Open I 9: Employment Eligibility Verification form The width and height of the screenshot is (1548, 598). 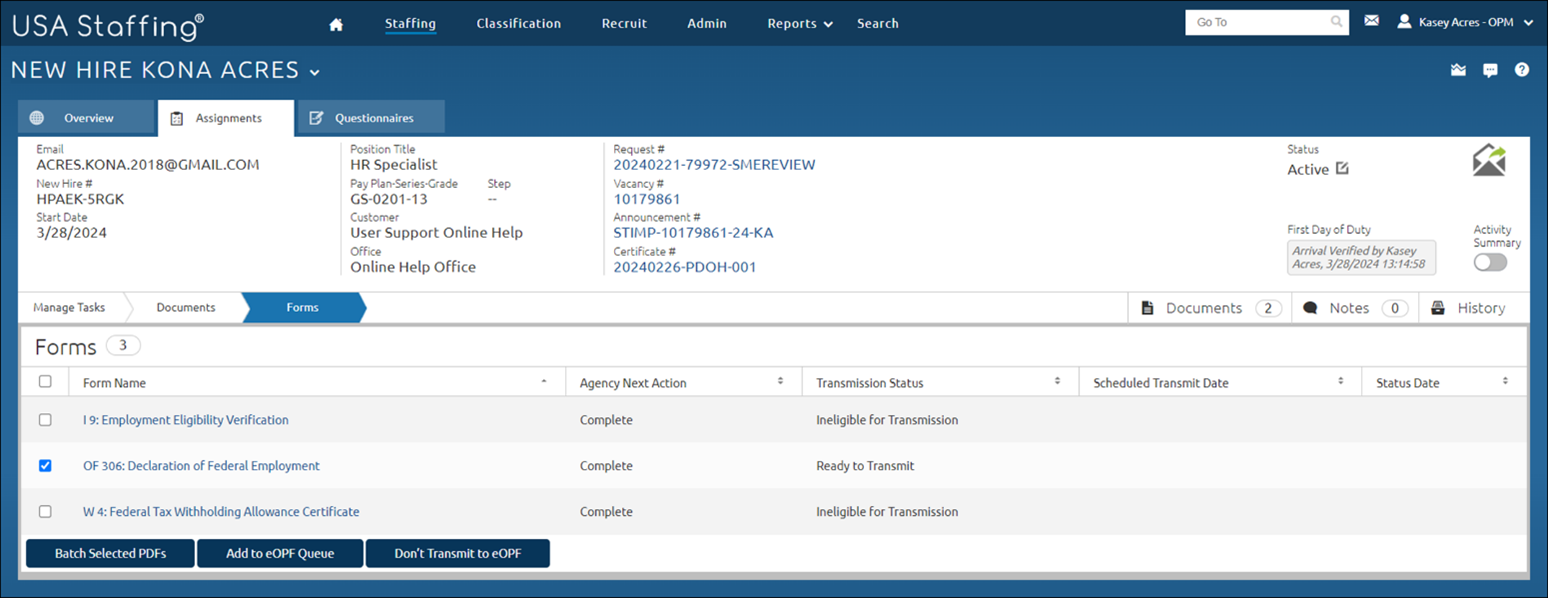(186, 420)
